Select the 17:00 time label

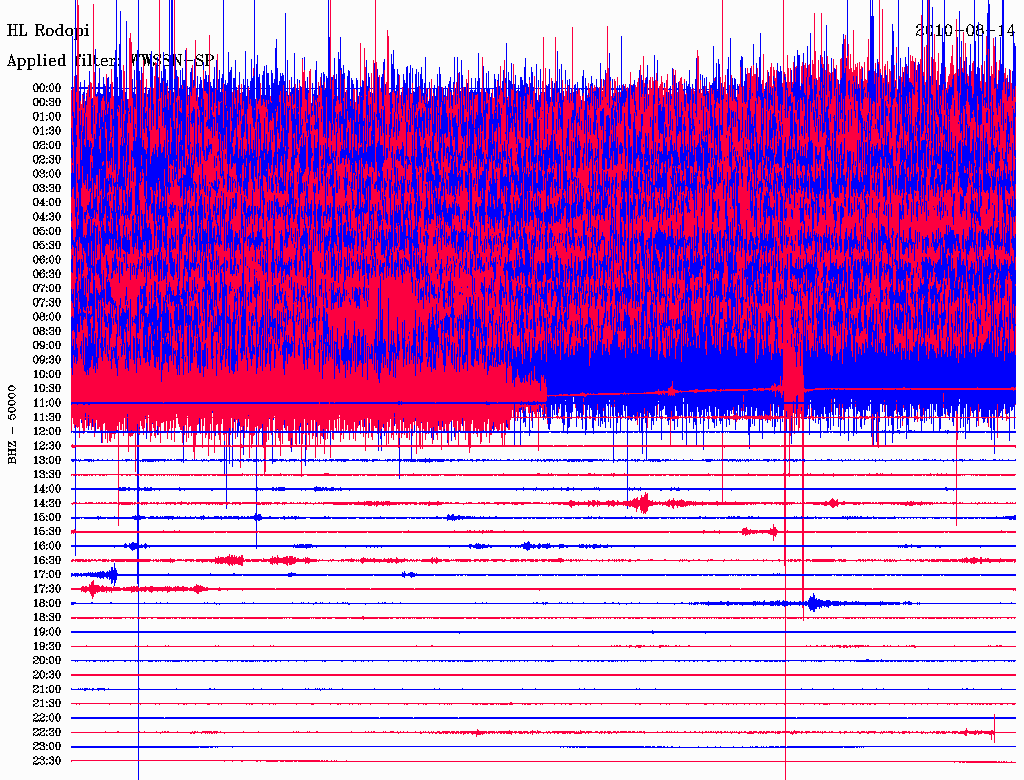(47, 574)
